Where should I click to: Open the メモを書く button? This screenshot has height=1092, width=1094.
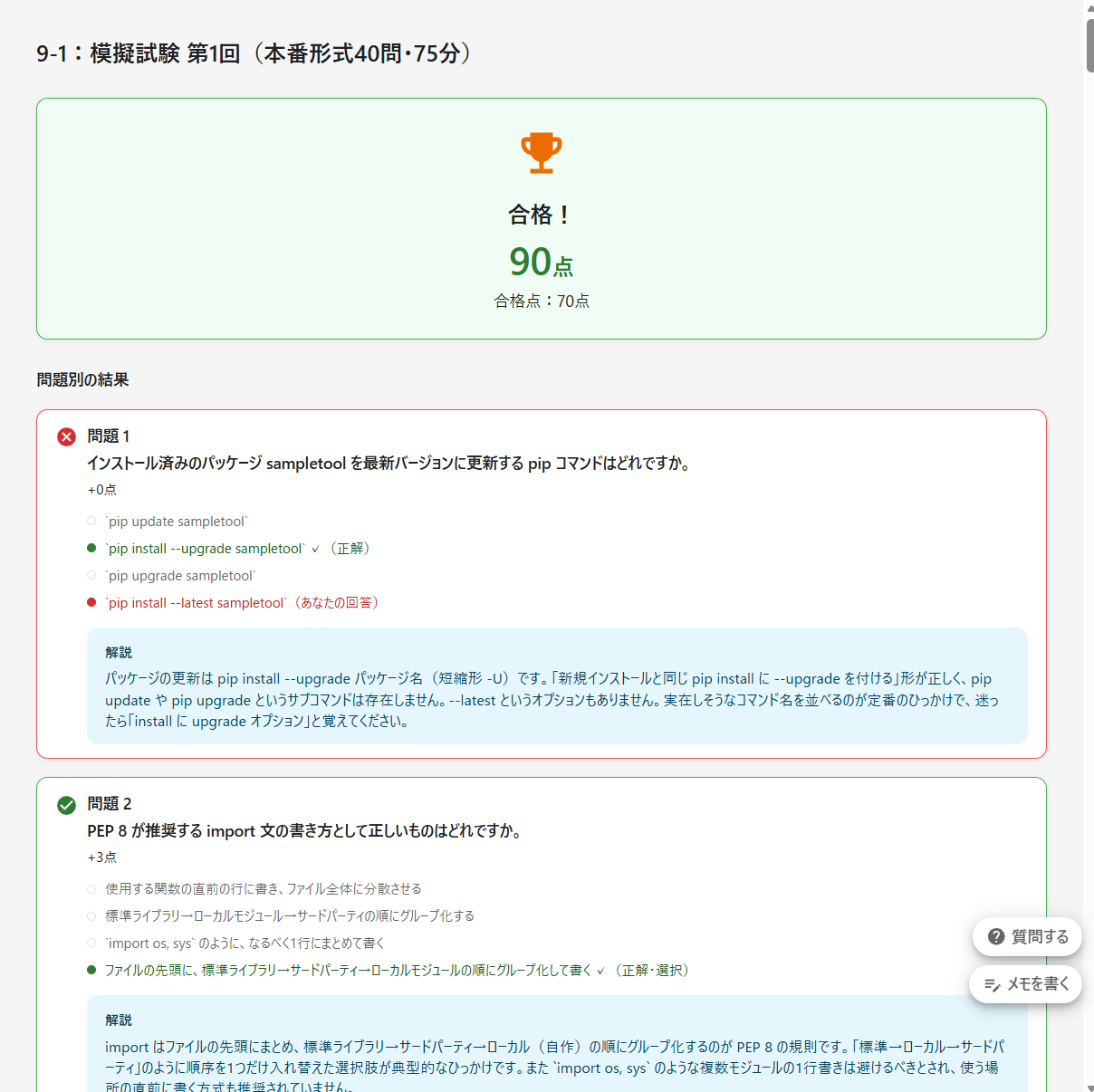(x=1026, y=984)
